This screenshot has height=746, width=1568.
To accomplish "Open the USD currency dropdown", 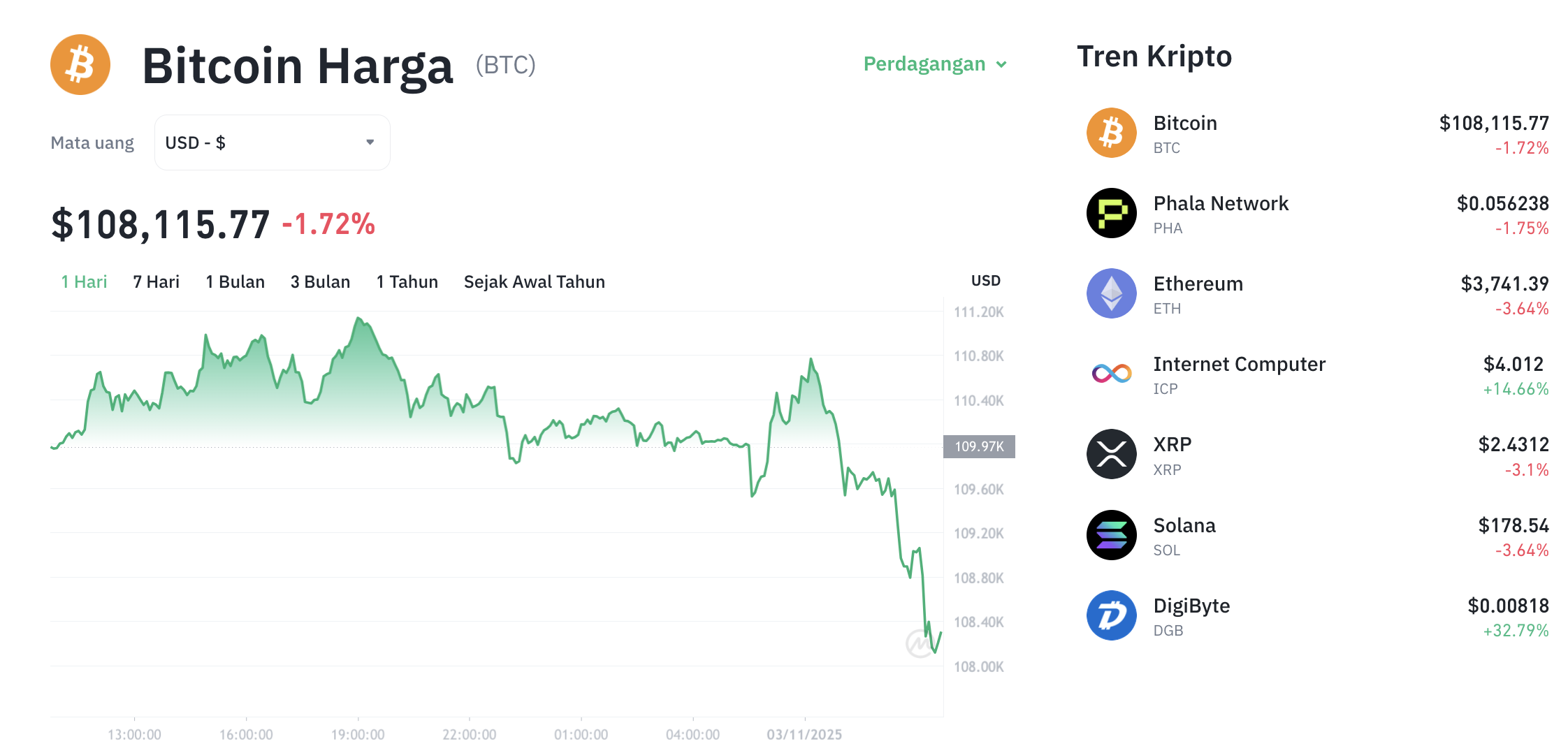I will [272, 142].
